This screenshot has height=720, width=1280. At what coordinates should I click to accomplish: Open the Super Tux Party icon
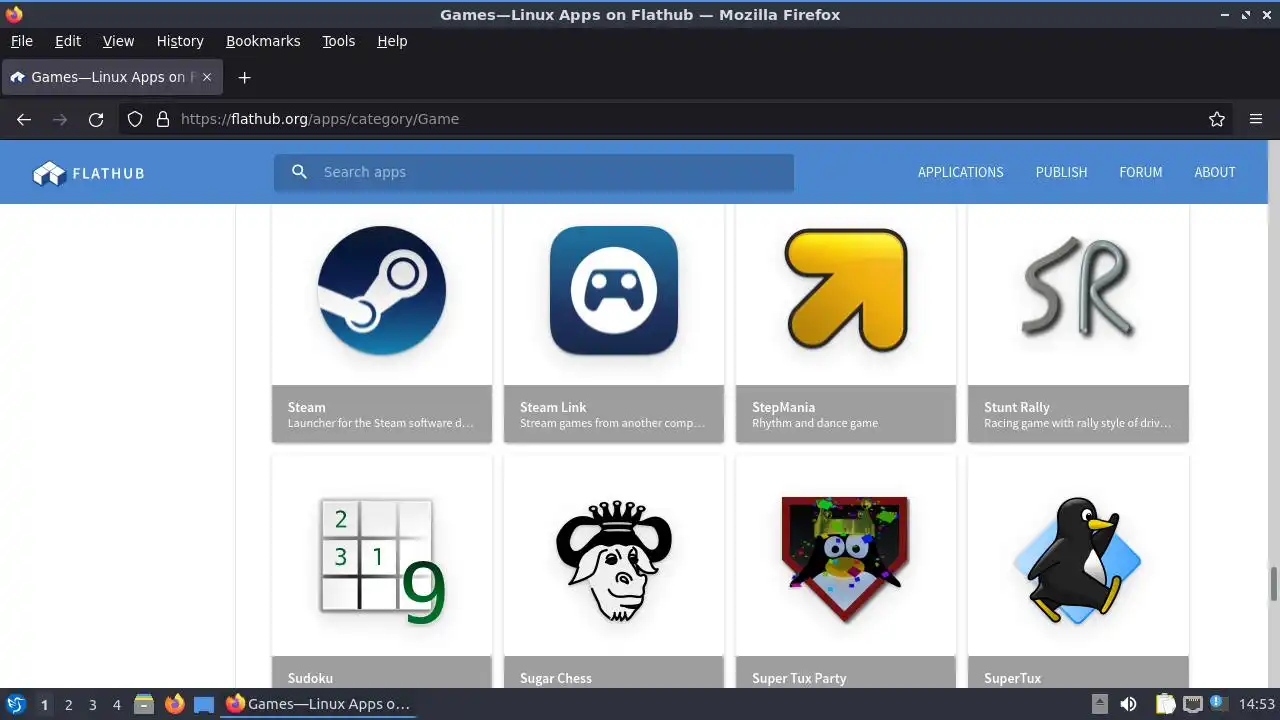tap(846, 560)
